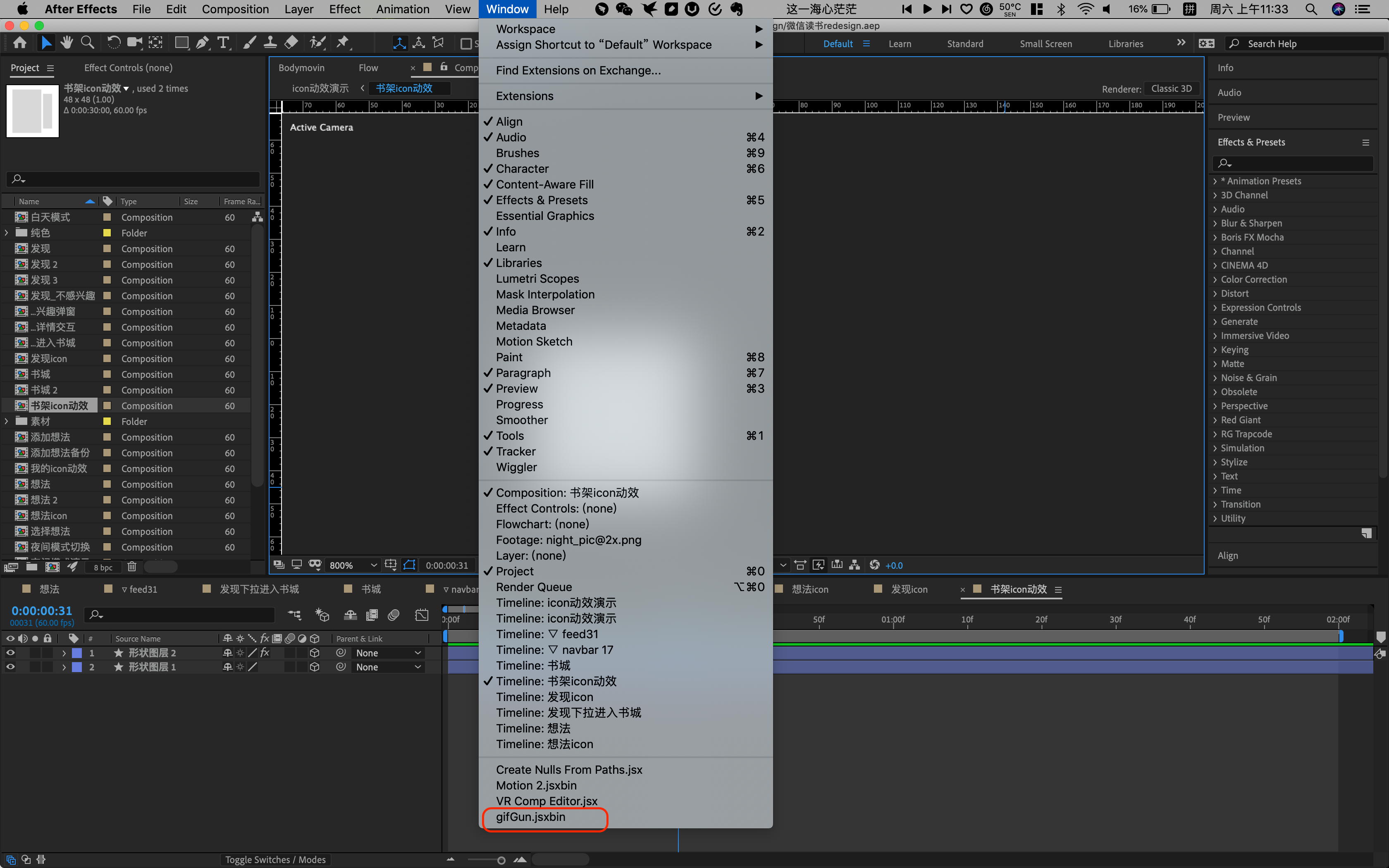This screenshot has height=868, width=1389.
Task: Click the Home icon in toolbar
Action: pos(19,43)
